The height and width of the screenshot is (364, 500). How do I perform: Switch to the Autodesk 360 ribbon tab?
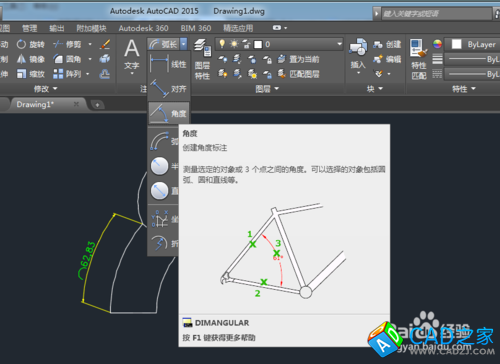143,28
